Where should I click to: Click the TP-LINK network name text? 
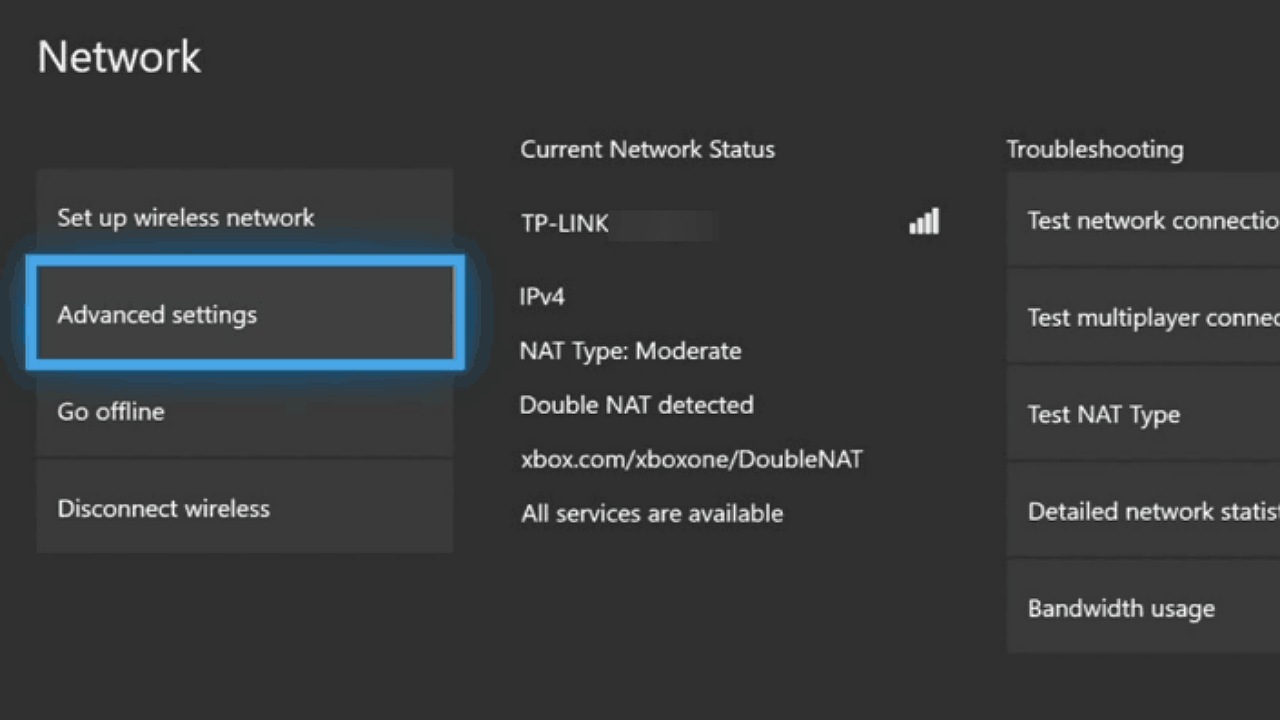[564, 223]
